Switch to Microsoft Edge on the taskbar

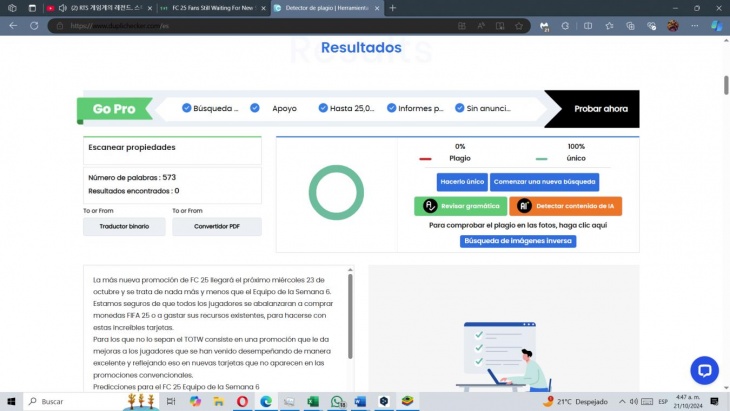click(x=266, y=401)
